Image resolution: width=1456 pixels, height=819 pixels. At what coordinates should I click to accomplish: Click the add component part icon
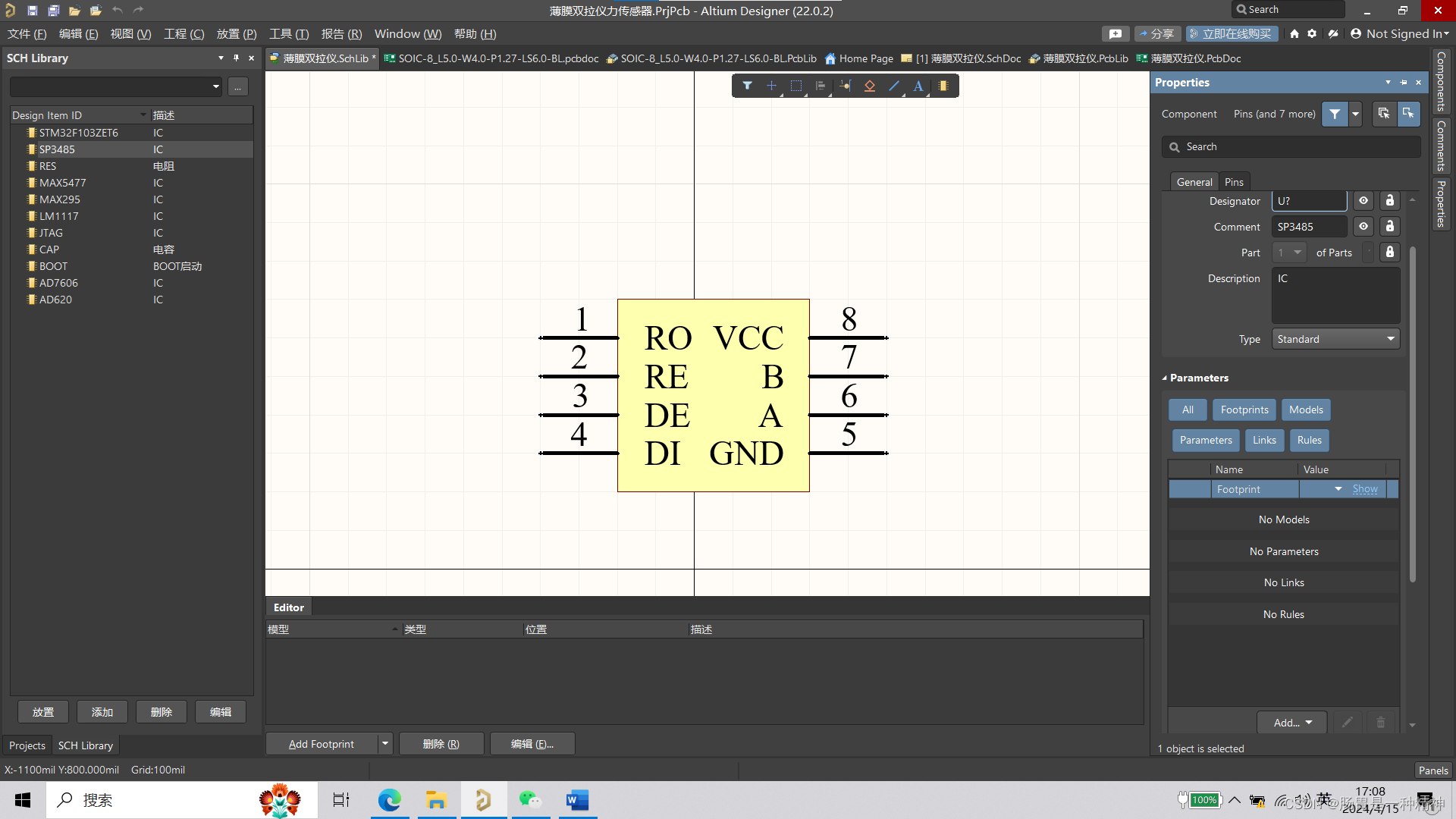point(943,86)
